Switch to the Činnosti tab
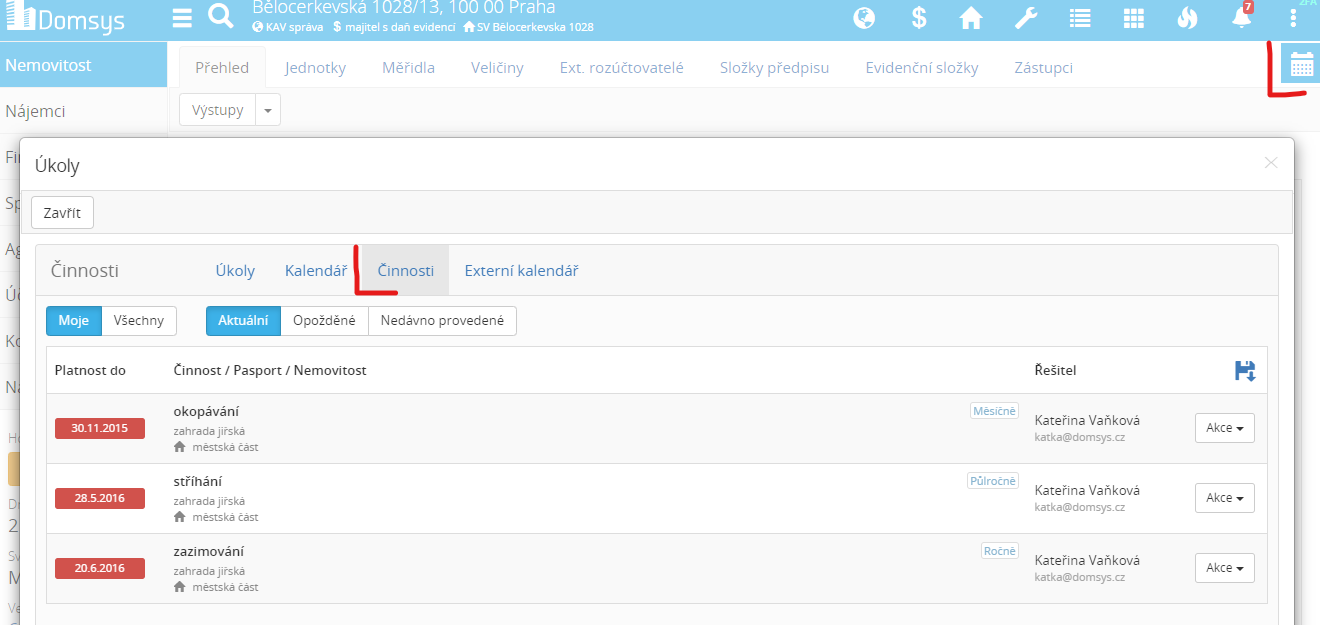This screenshot has width=1320, height=625. point(405,270)
